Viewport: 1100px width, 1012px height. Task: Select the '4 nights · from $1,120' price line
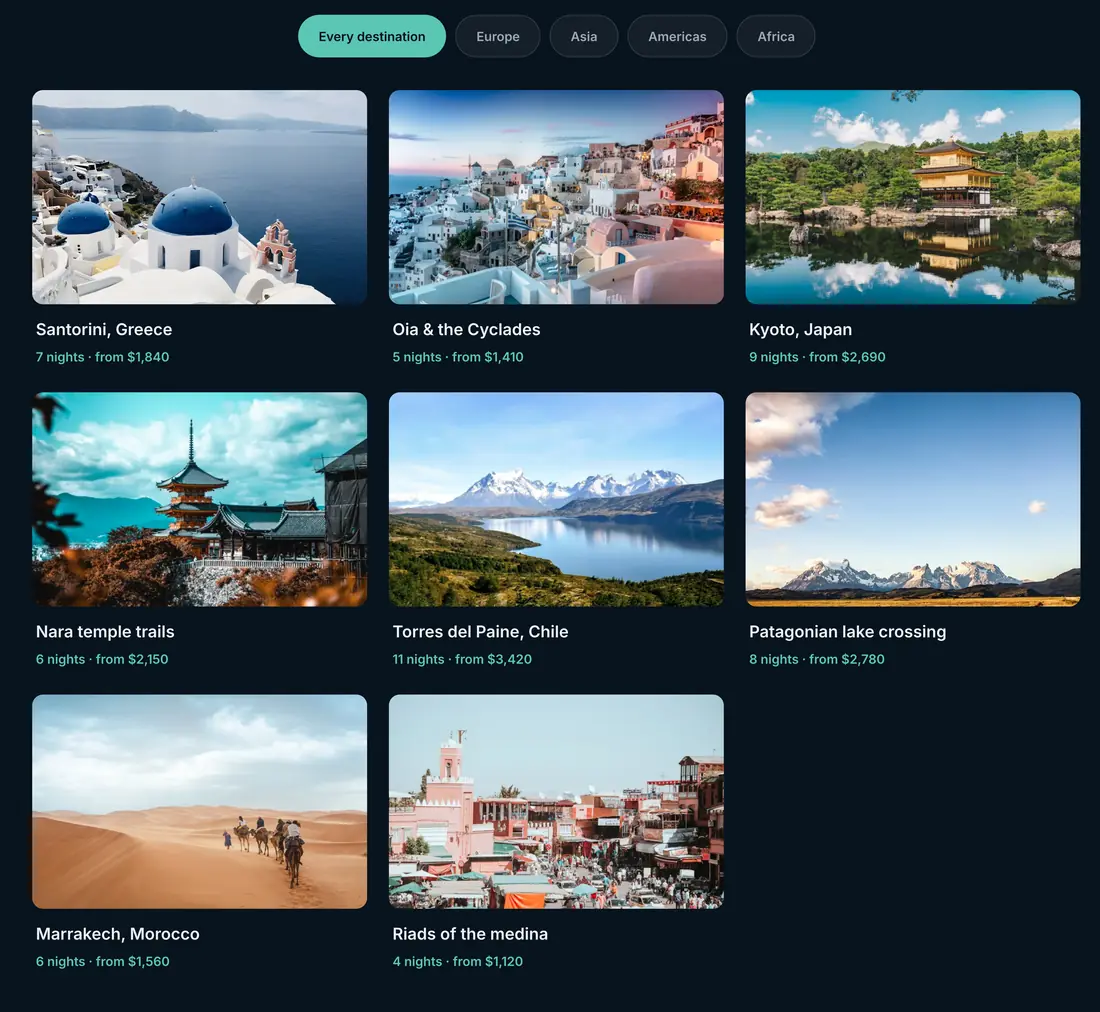pyautogui.click(x=458, y=962)
